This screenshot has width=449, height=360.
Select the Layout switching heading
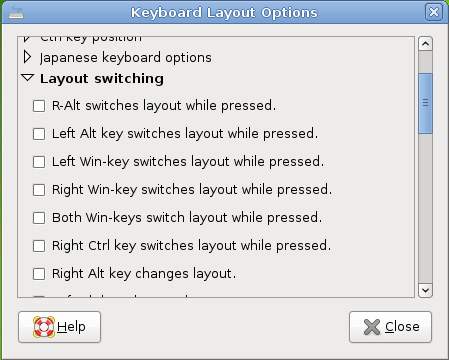102,79
